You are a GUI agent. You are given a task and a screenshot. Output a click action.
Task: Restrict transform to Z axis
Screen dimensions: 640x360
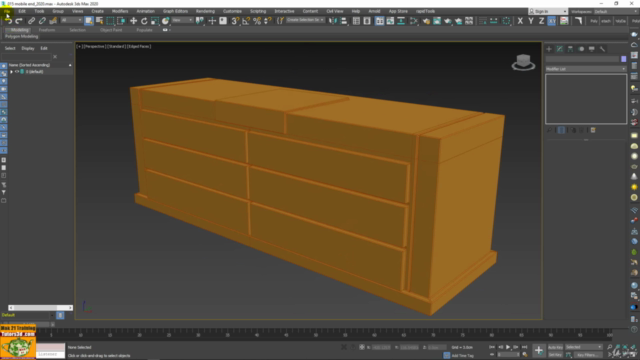[x=541, y=21]
